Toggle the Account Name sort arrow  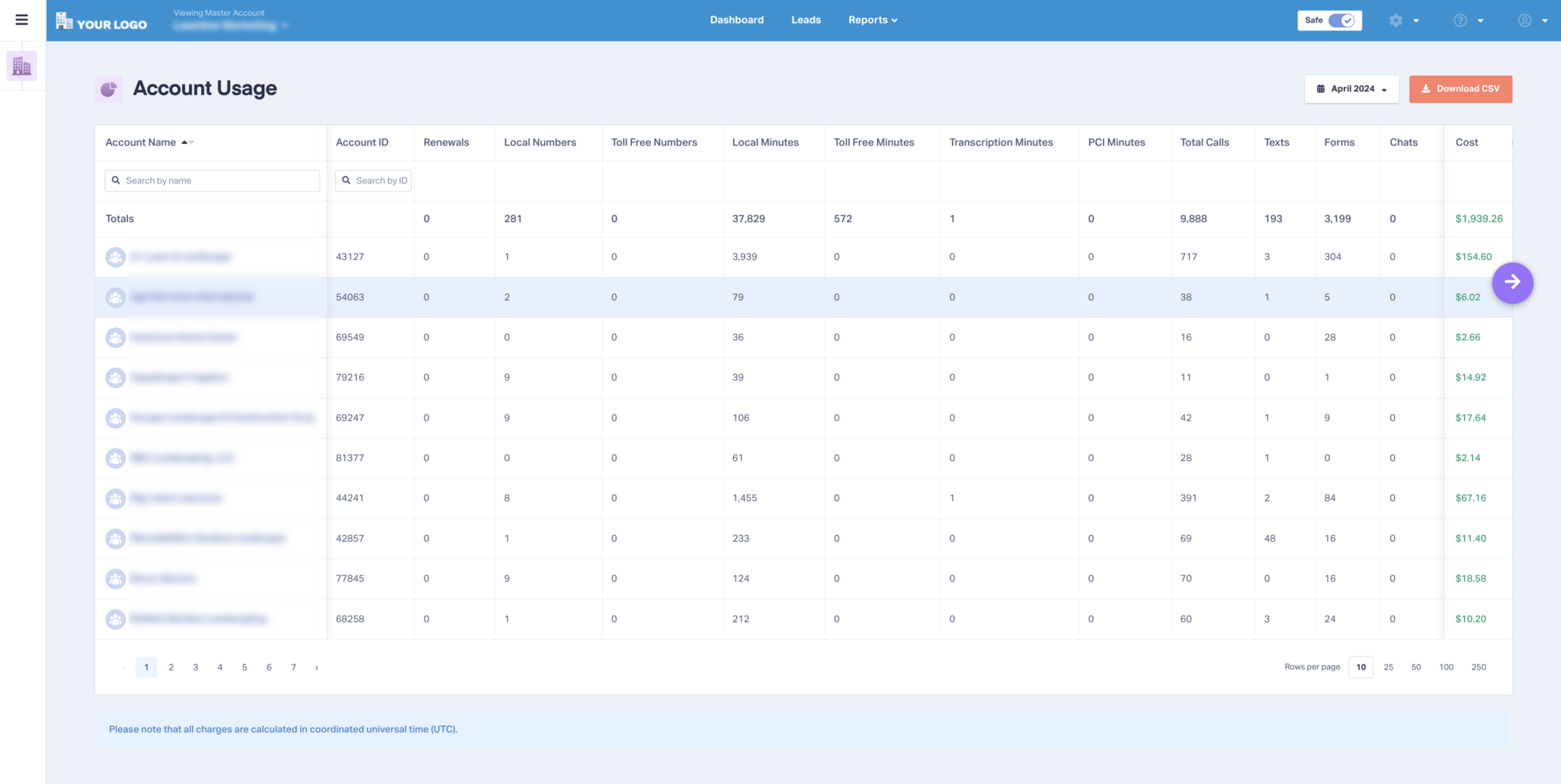point(187,142)
